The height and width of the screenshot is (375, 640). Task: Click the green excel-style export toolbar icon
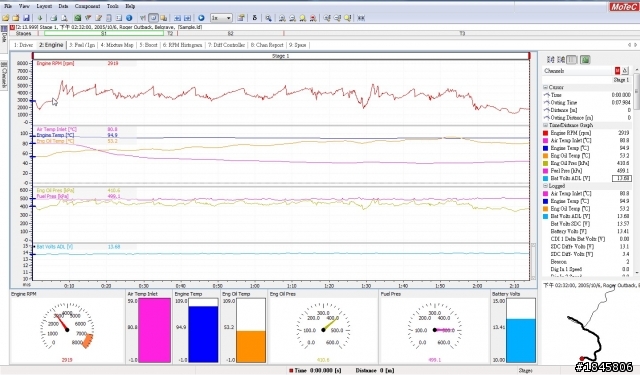[77, 18]
